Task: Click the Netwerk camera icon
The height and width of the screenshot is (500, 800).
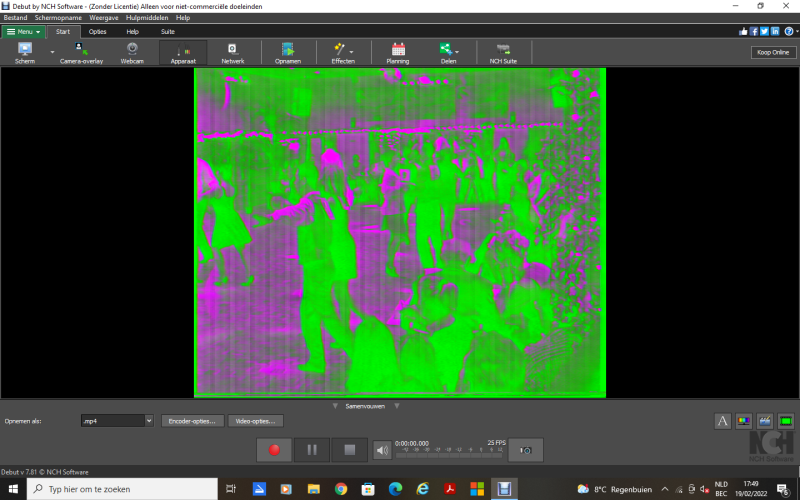Action: tap(232, 52)
